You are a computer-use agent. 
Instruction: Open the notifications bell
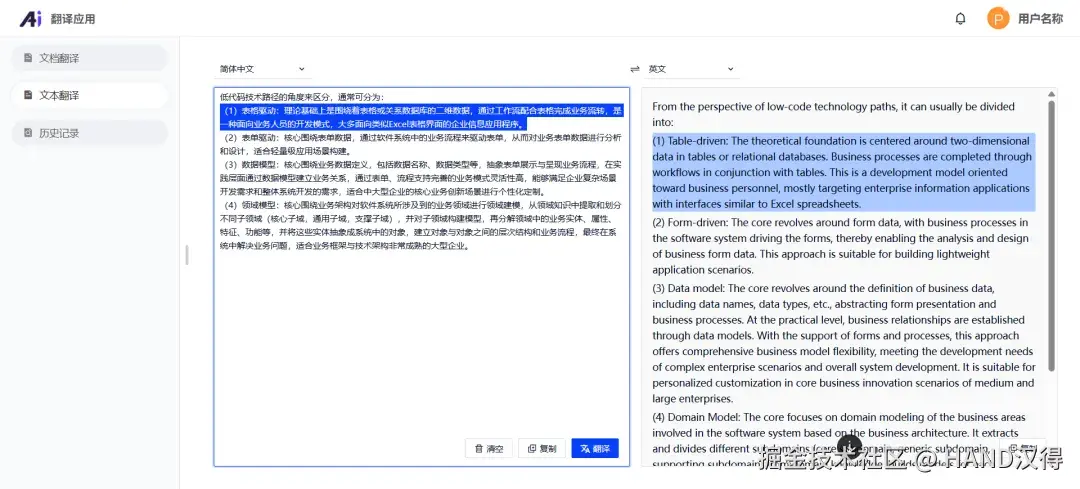coord(960,19)
